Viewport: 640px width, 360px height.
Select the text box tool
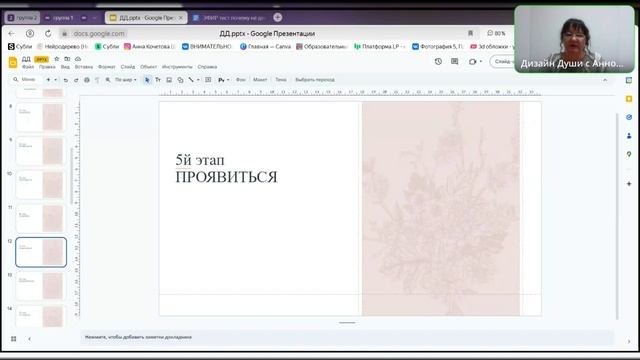pyautogui.click(x=158, y=80)
